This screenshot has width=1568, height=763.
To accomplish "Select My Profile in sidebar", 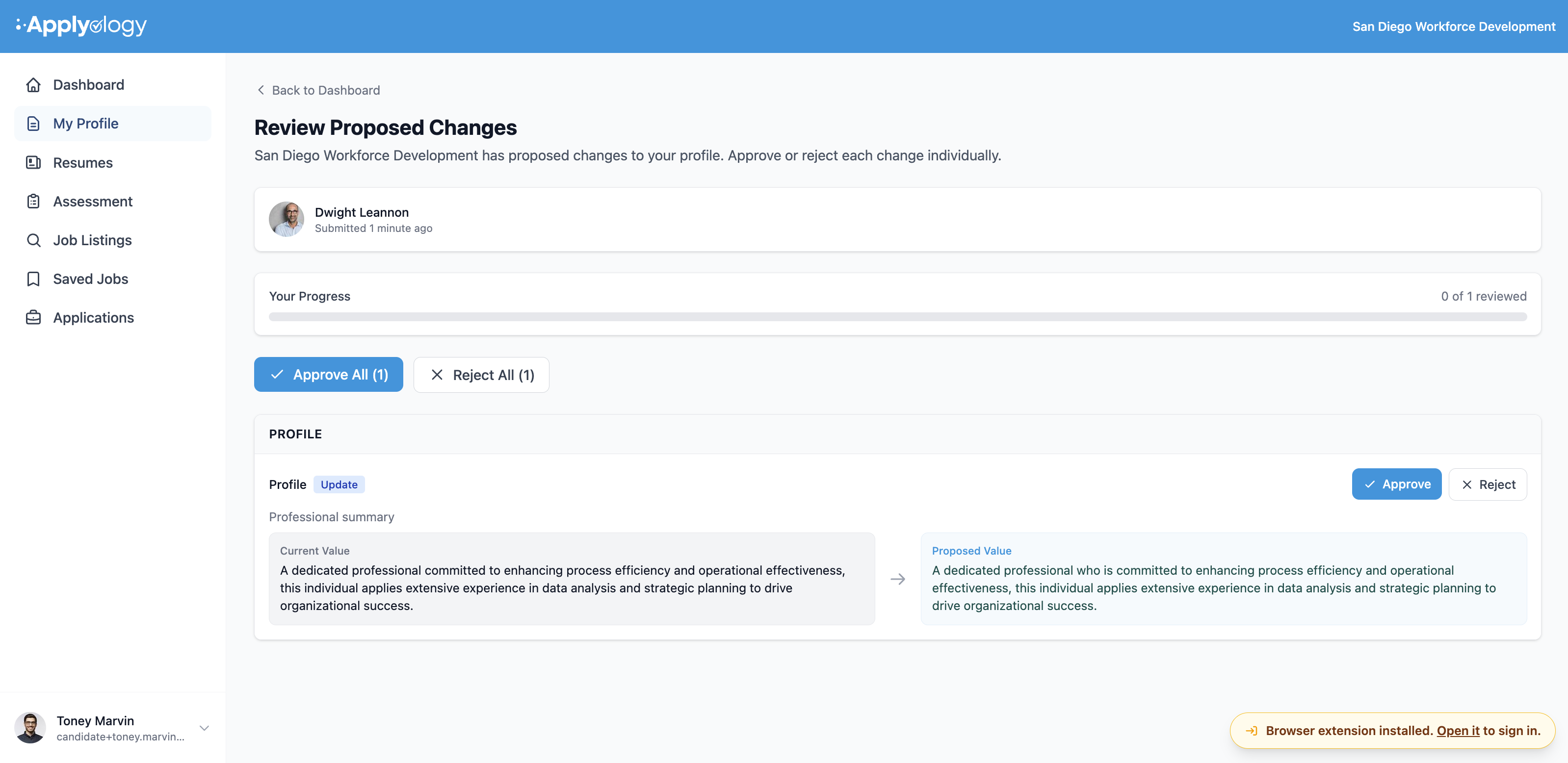I will coord(113,124).
